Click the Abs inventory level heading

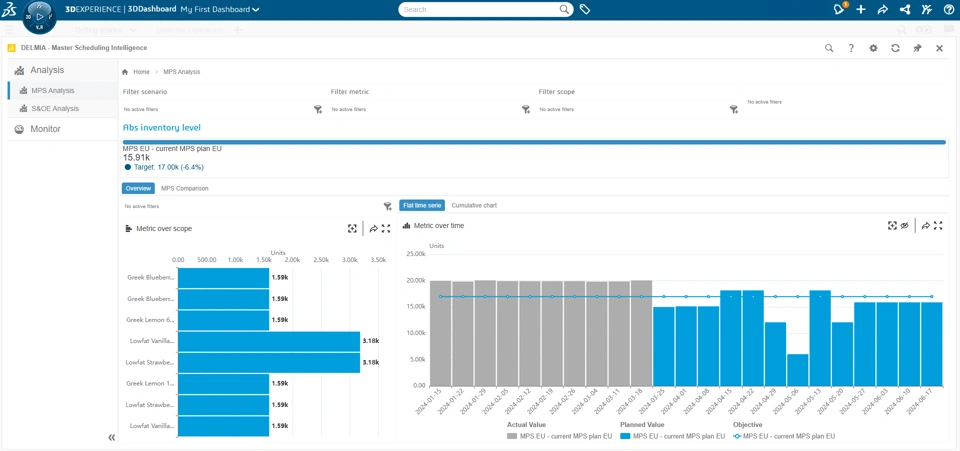(x=162, y=128)
